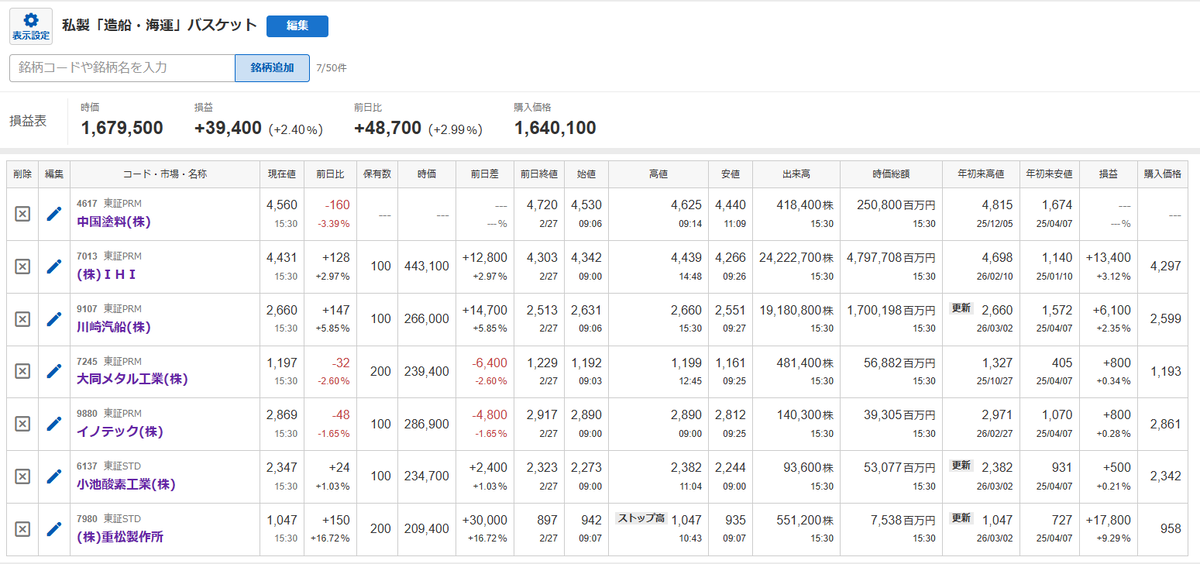Viewport: 1200px width, 564px height.
Task: Click the 出来高 column header
Action: pyautogui.click(x=797, y=174)
